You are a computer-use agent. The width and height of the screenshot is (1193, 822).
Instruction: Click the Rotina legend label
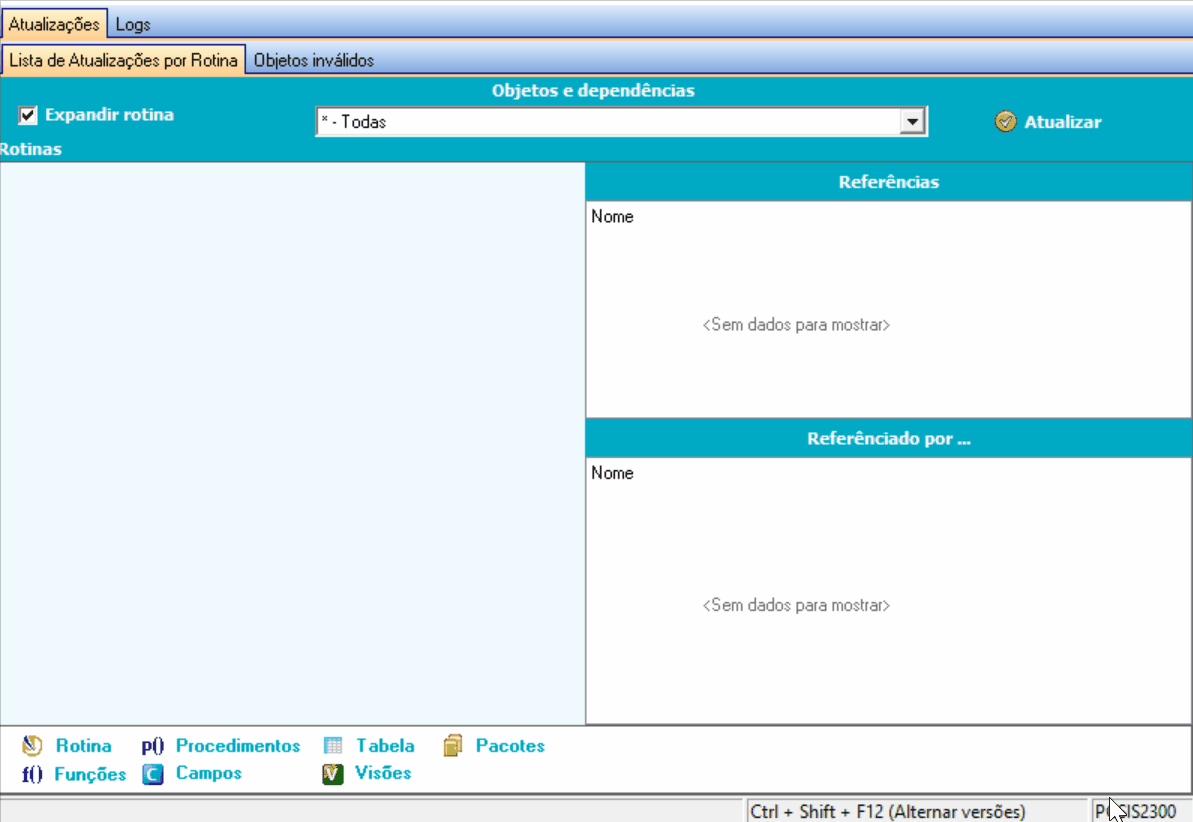pos(84,746)
